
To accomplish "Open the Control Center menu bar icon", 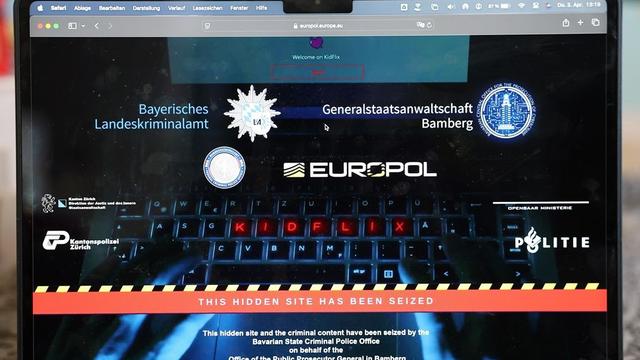I will coord(536,6).
